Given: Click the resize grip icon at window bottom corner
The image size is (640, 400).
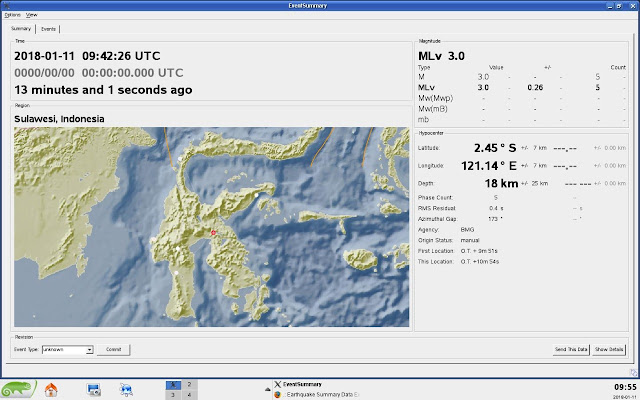Looking at the screenshot, I should click(x=633, y=372).
